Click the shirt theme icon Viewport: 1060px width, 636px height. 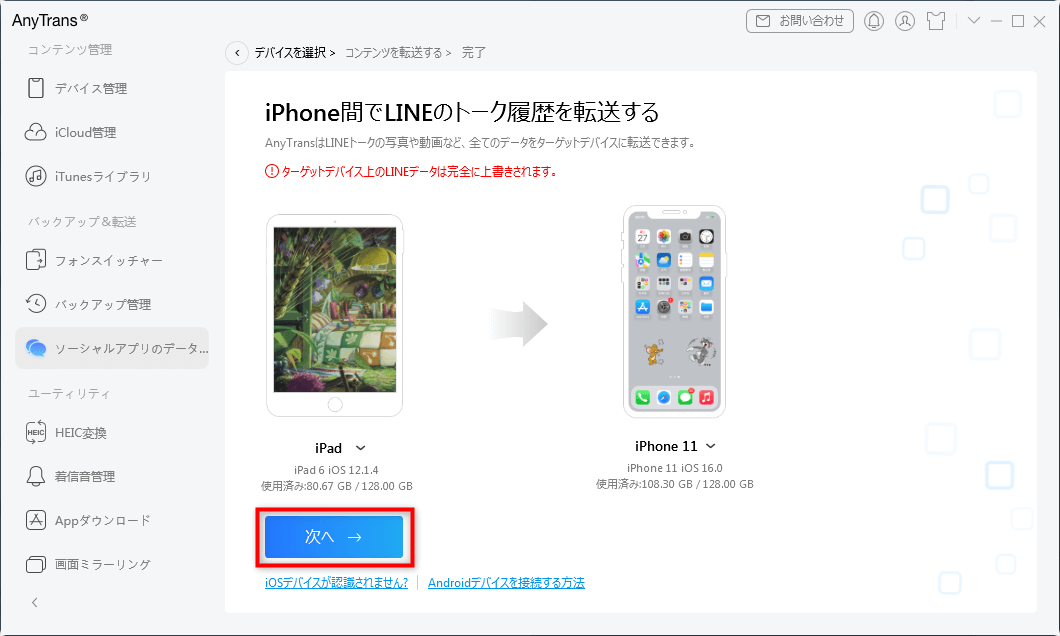(936, 21)
